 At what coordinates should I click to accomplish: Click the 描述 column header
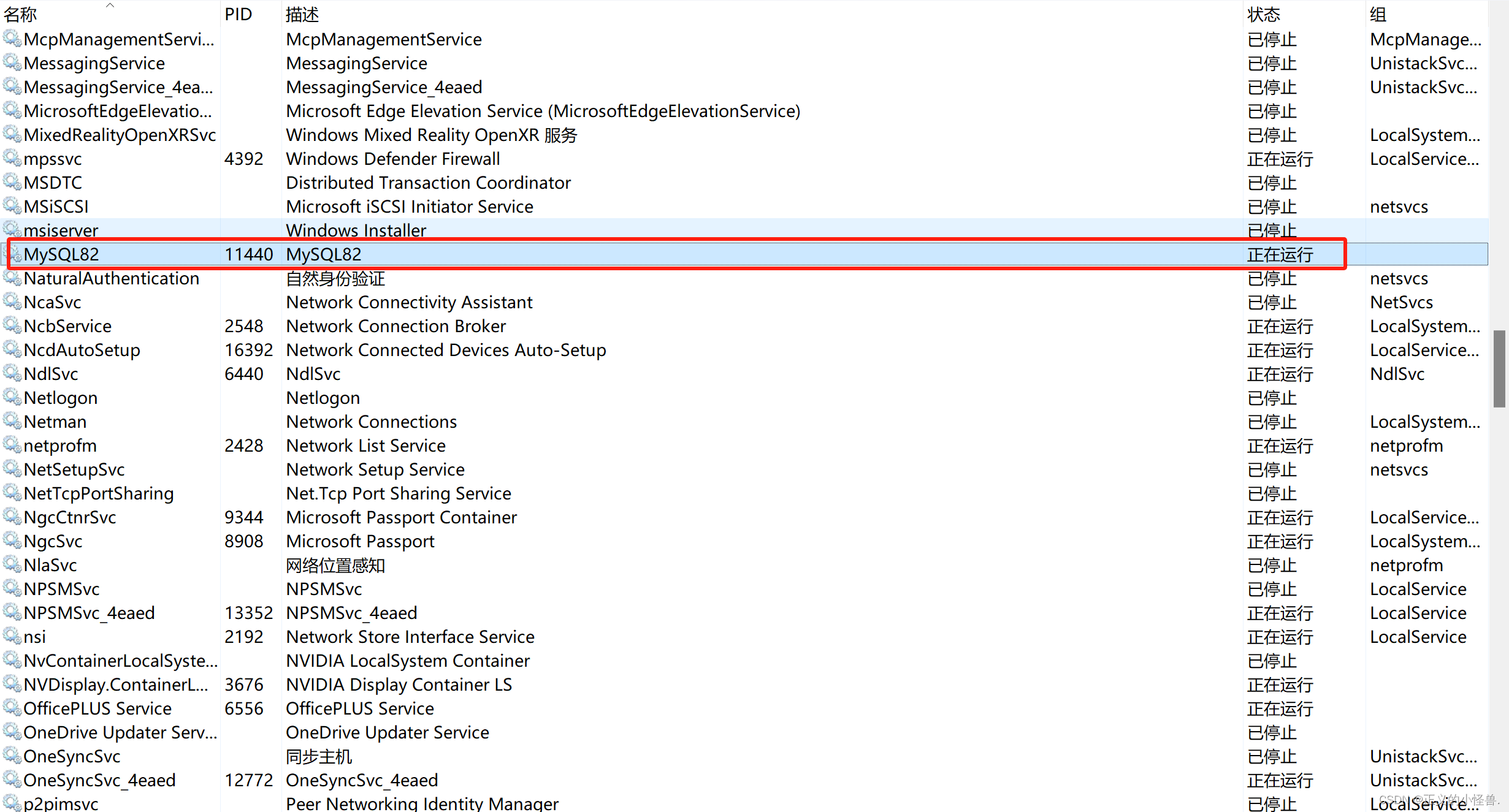[302, 14]
